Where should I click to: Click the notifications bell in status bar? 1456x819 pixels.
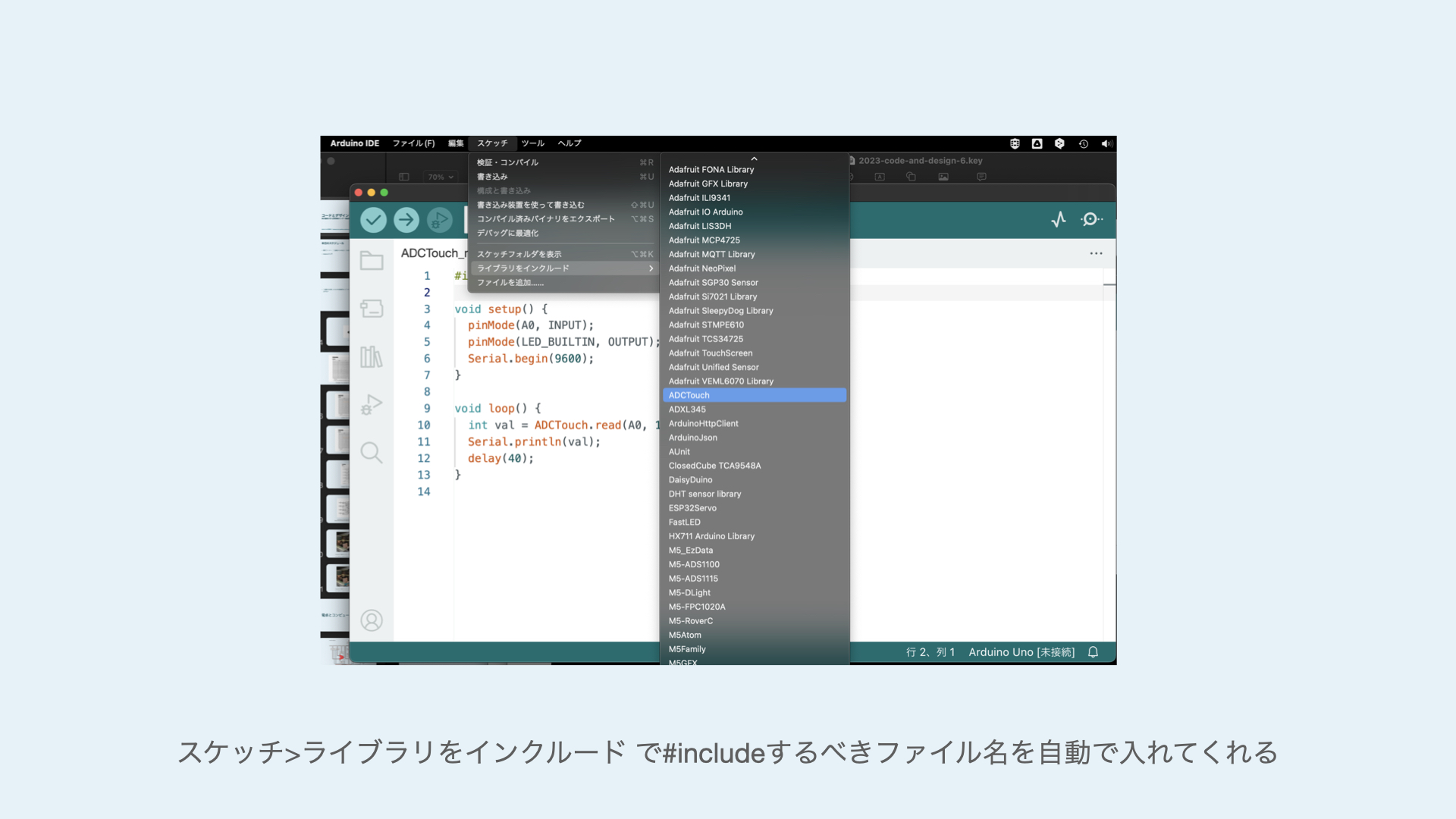pos(1093,652)
